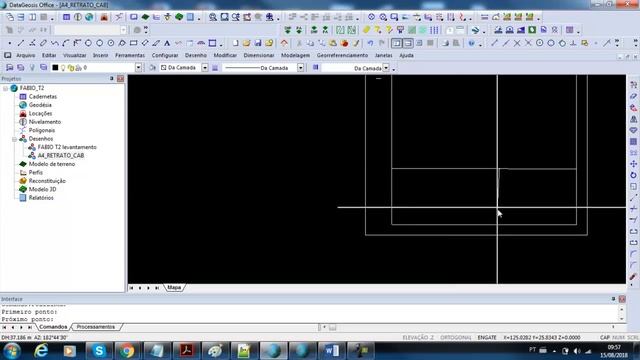
Task: Click the blue help icon in toolbar
Action: [471, 43]
